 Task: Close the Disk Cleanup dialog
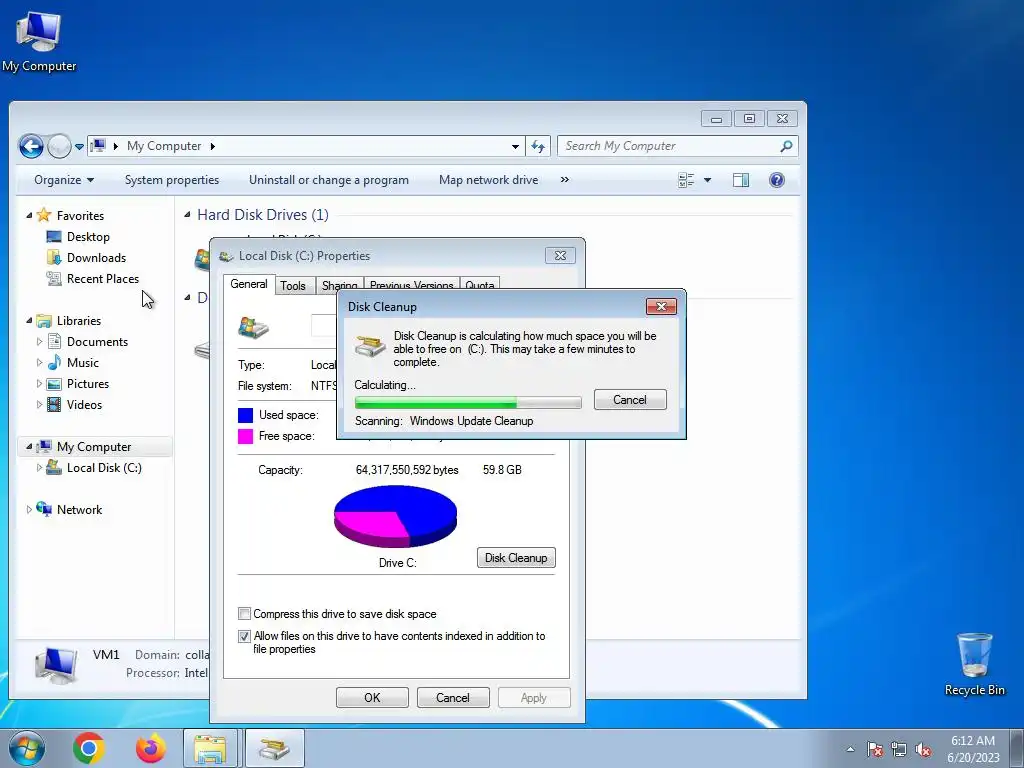tap(661, 307)
